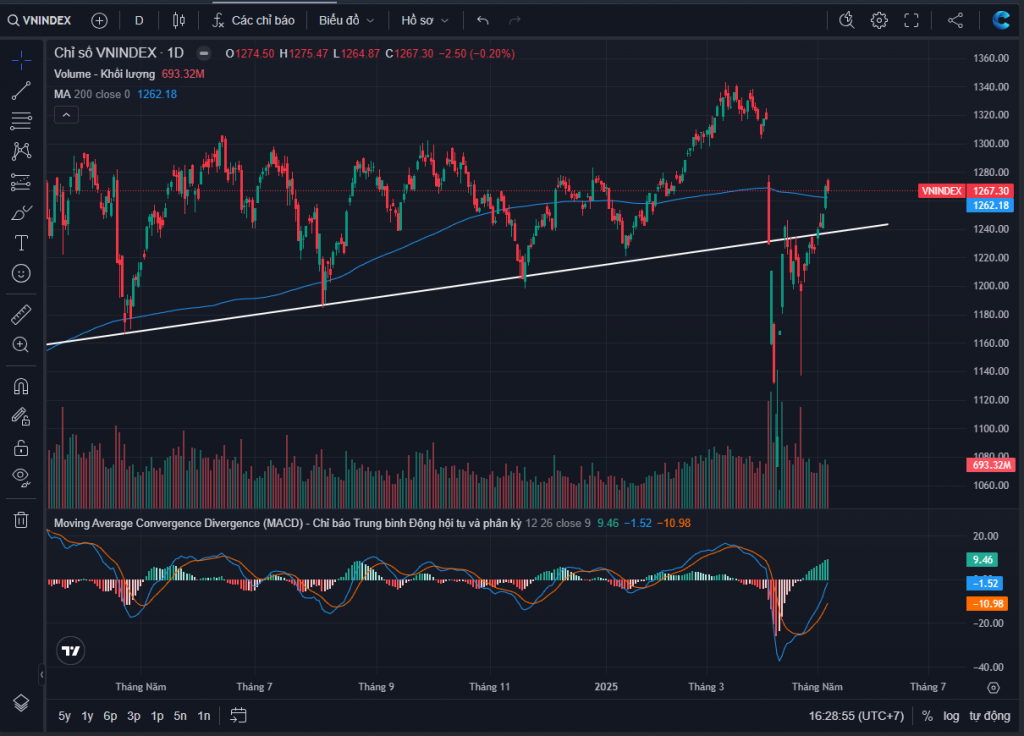This screenshot has width=1024, height=736.
Task: Select the forecasting and measurement tool
Action: [x=21, y=182]
